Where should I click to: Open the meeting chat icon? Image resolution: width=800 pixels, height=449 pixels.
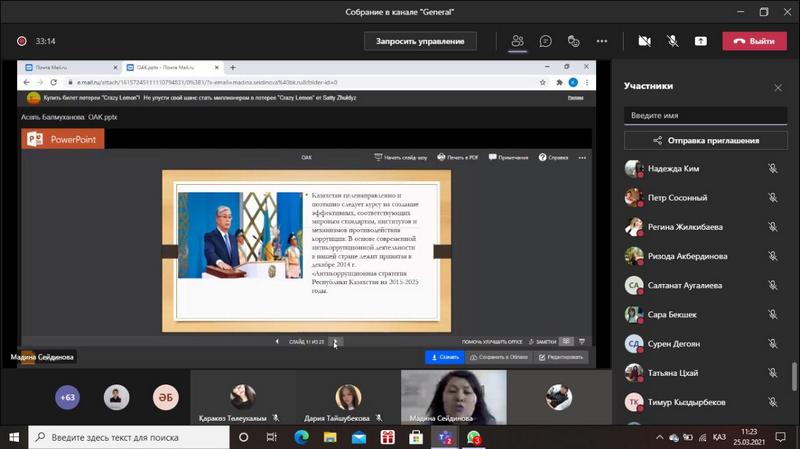coord(545,41)
